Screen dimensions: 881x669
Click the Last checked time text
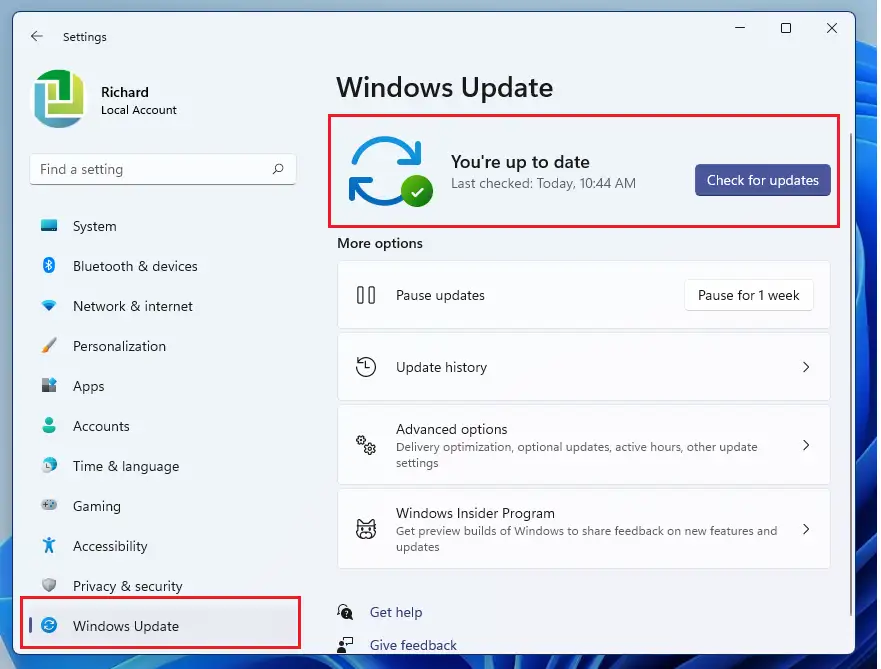(543, 183)
